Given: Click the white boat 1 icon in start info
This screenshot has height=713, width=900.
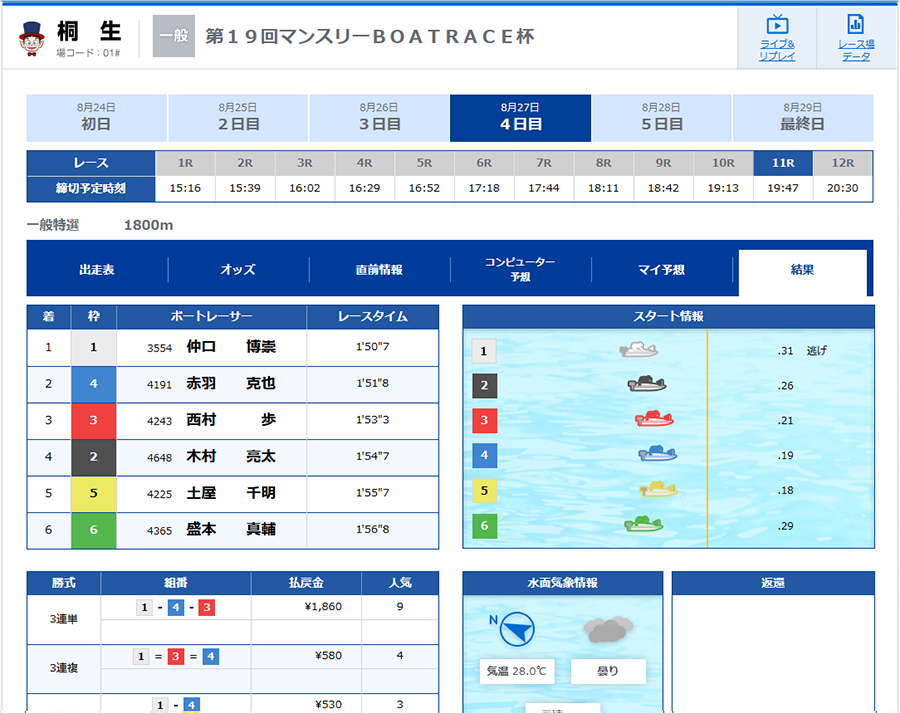Looking at the screenshot, I should pos(638,350).
